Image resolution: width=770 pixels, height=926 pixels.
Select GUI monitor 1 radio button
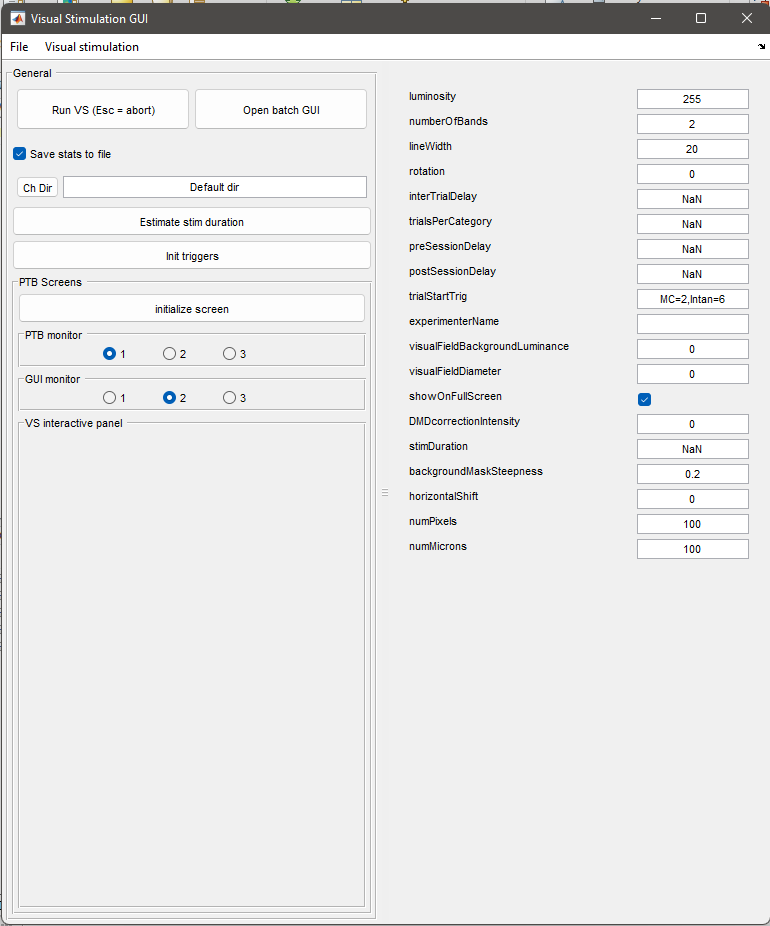pos(109,397)
